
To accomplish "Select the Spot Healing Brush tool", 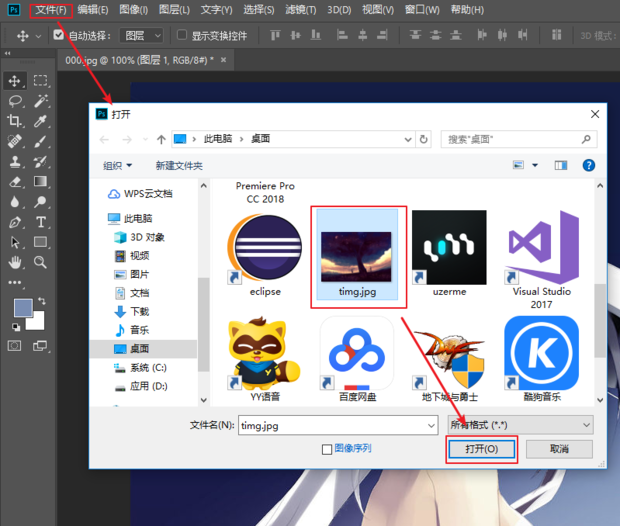I will [15, 141].
